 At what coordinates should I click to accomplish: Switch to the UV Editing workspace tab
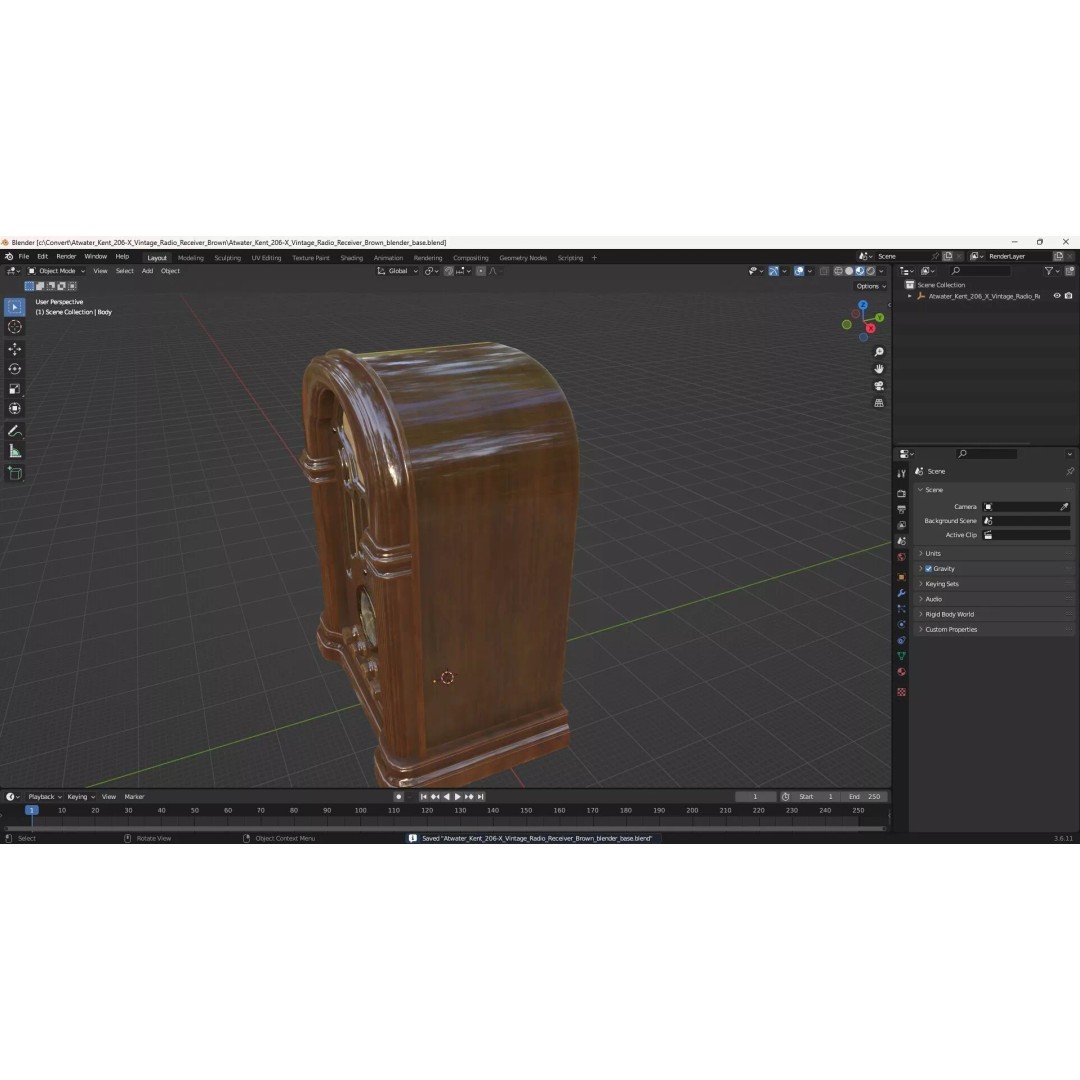(266, 258)
